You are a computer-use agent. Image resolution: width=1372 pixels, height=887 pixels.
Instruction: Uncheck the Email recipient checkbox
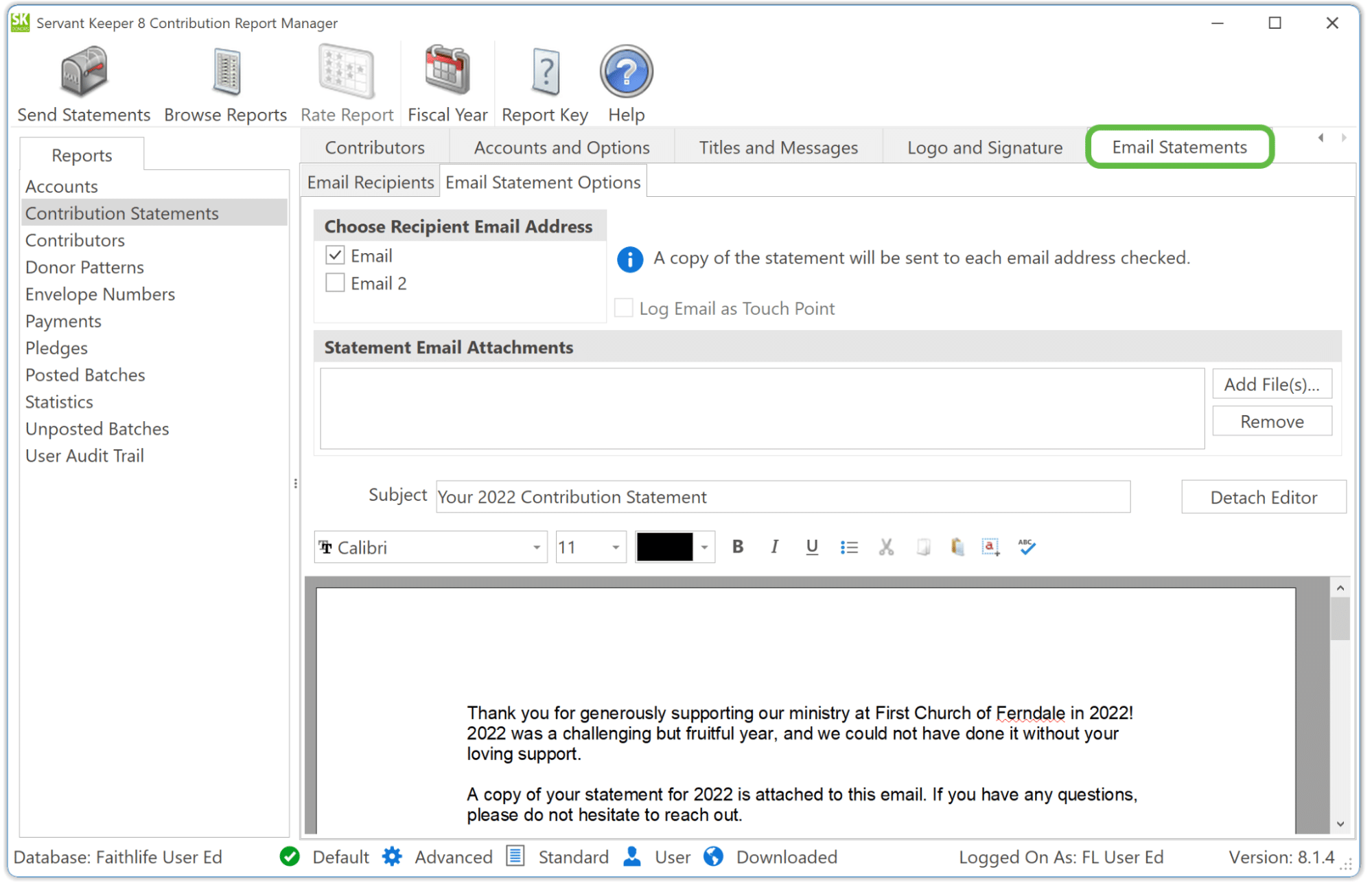[x=334, y=255]
